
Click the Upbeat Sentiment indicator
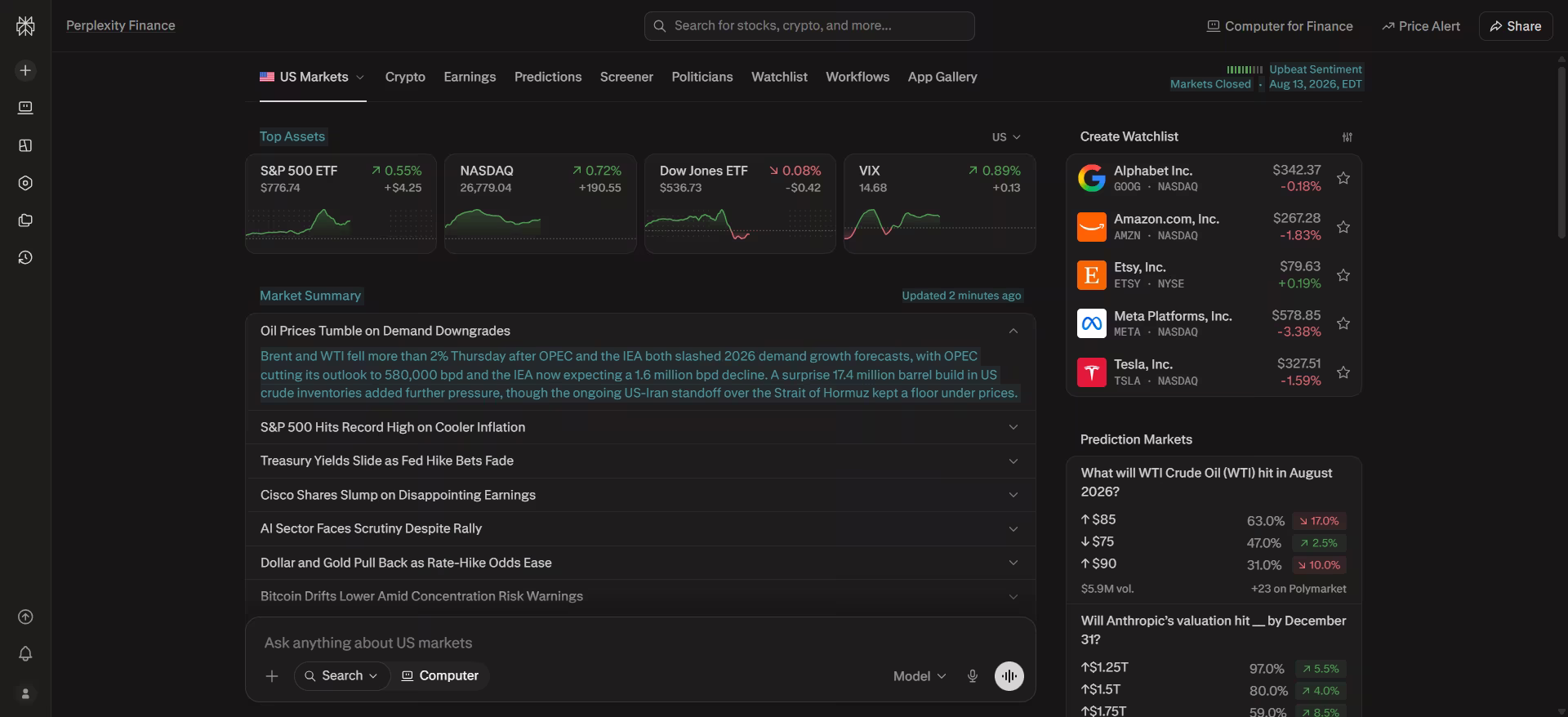pos(1294,69)
